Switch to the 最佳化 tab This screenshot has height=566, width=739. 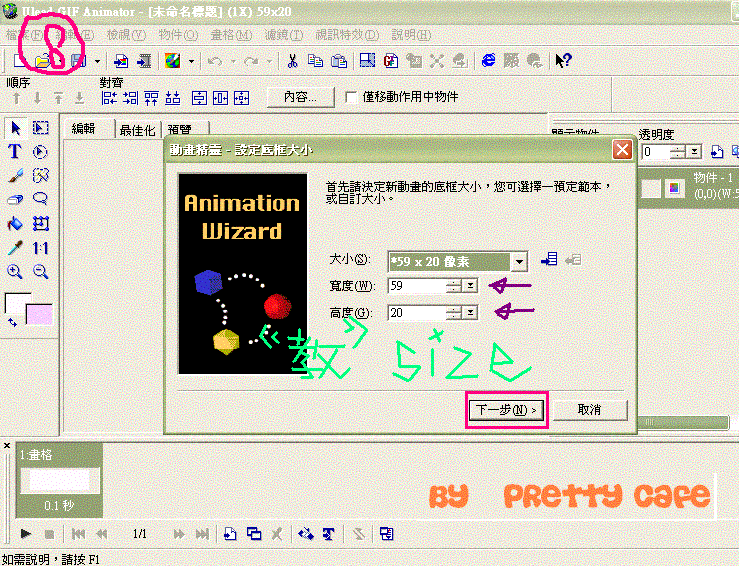137,130
